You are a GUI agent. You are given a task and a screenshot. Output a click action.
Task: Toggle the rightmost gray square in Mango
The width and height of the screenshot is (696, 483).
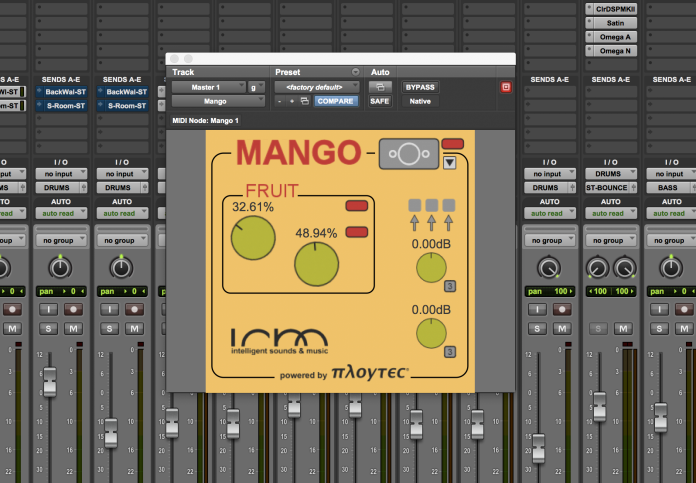(449, 205)
